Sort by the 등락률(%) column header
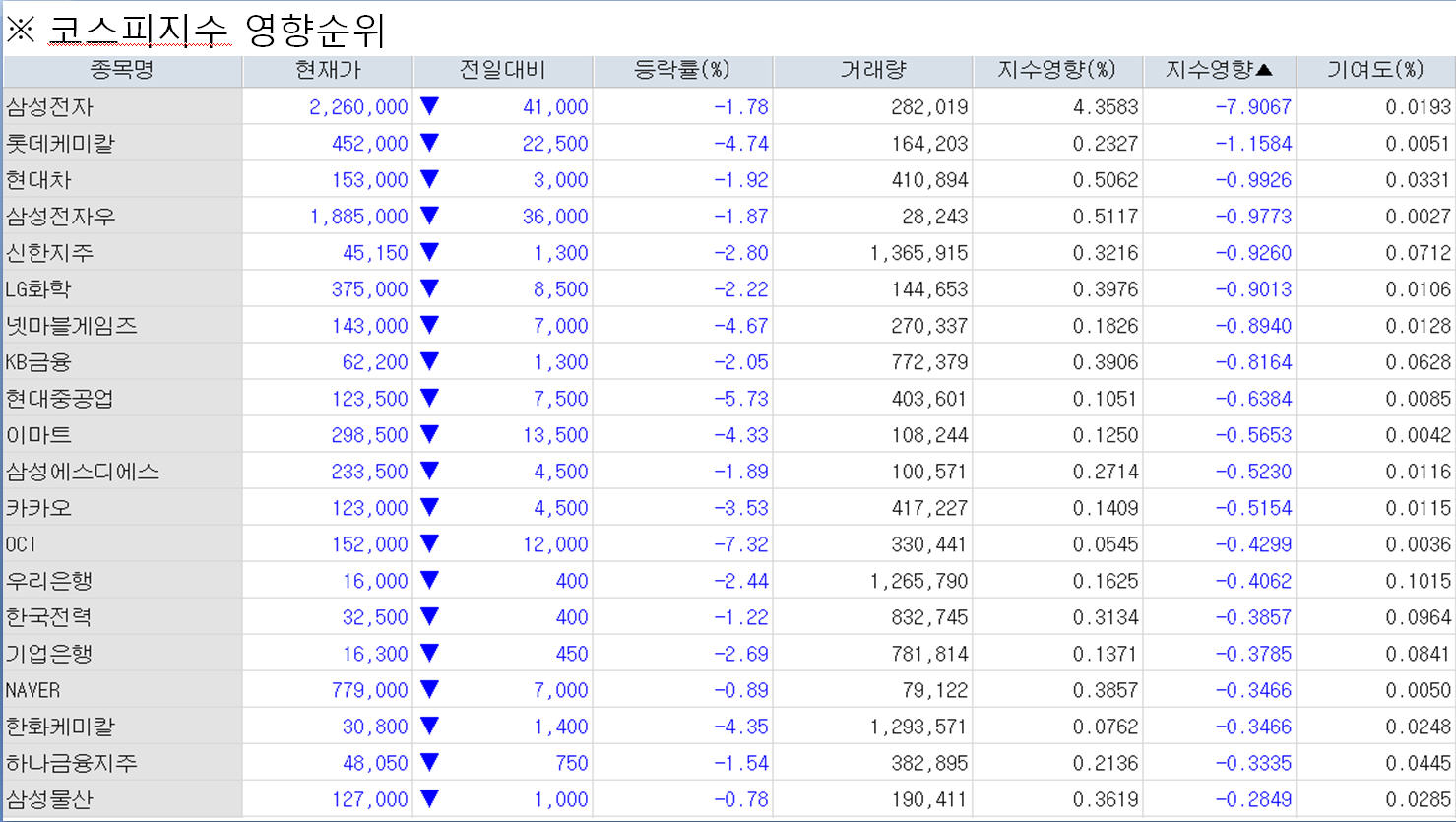This screenshot has height=822, width=1456. click(682, 70)
